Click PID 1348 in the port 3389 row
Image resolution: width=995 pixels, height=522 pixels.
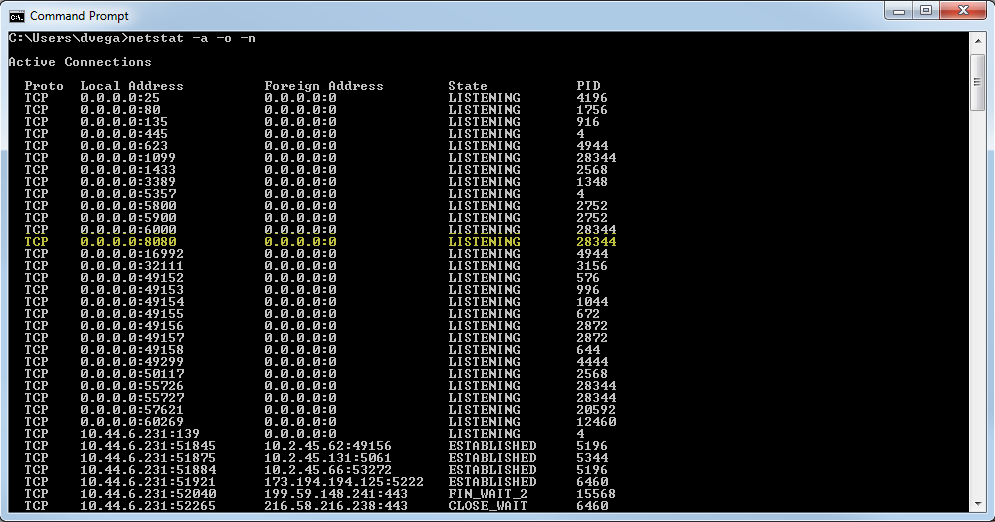592,182
